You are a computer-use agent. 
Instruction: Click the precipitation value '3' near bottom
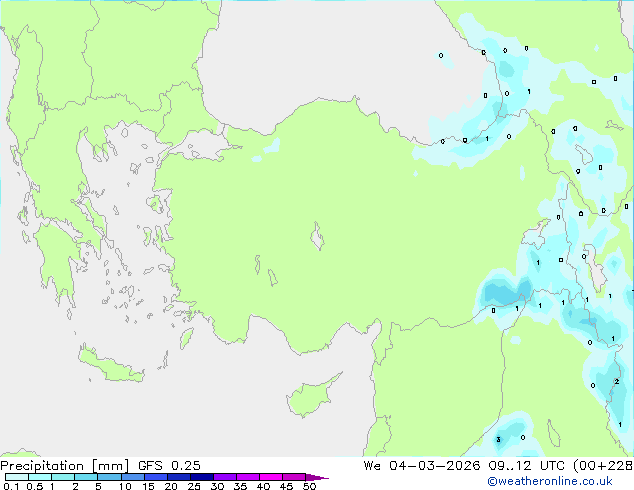[498, 439]
